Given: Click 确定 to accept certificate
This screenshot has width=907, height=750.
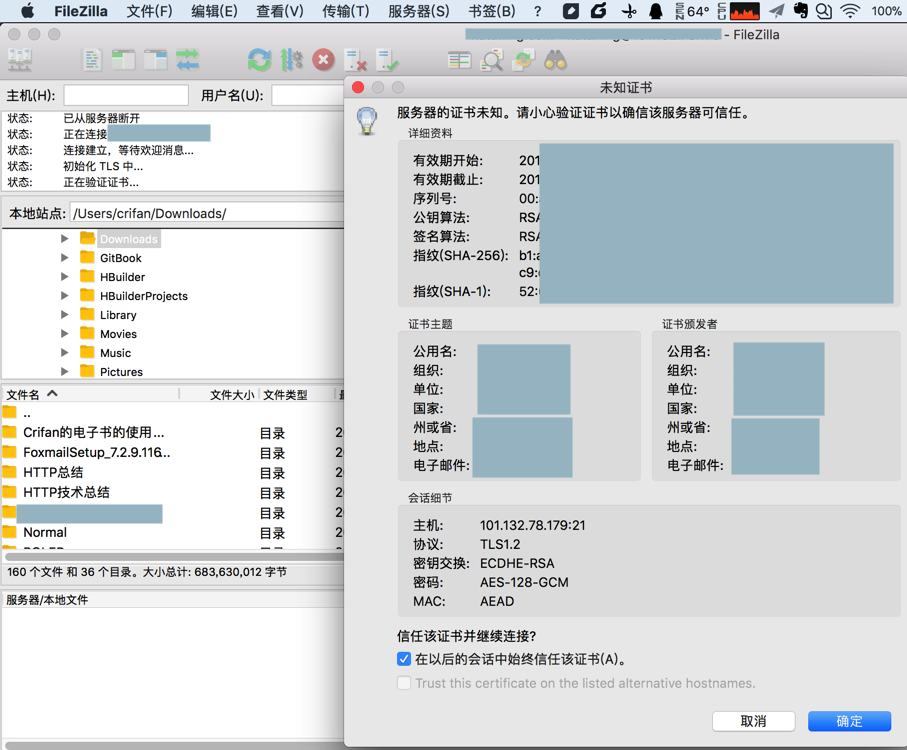Looking at the screenshot, I should click(849, 721).
